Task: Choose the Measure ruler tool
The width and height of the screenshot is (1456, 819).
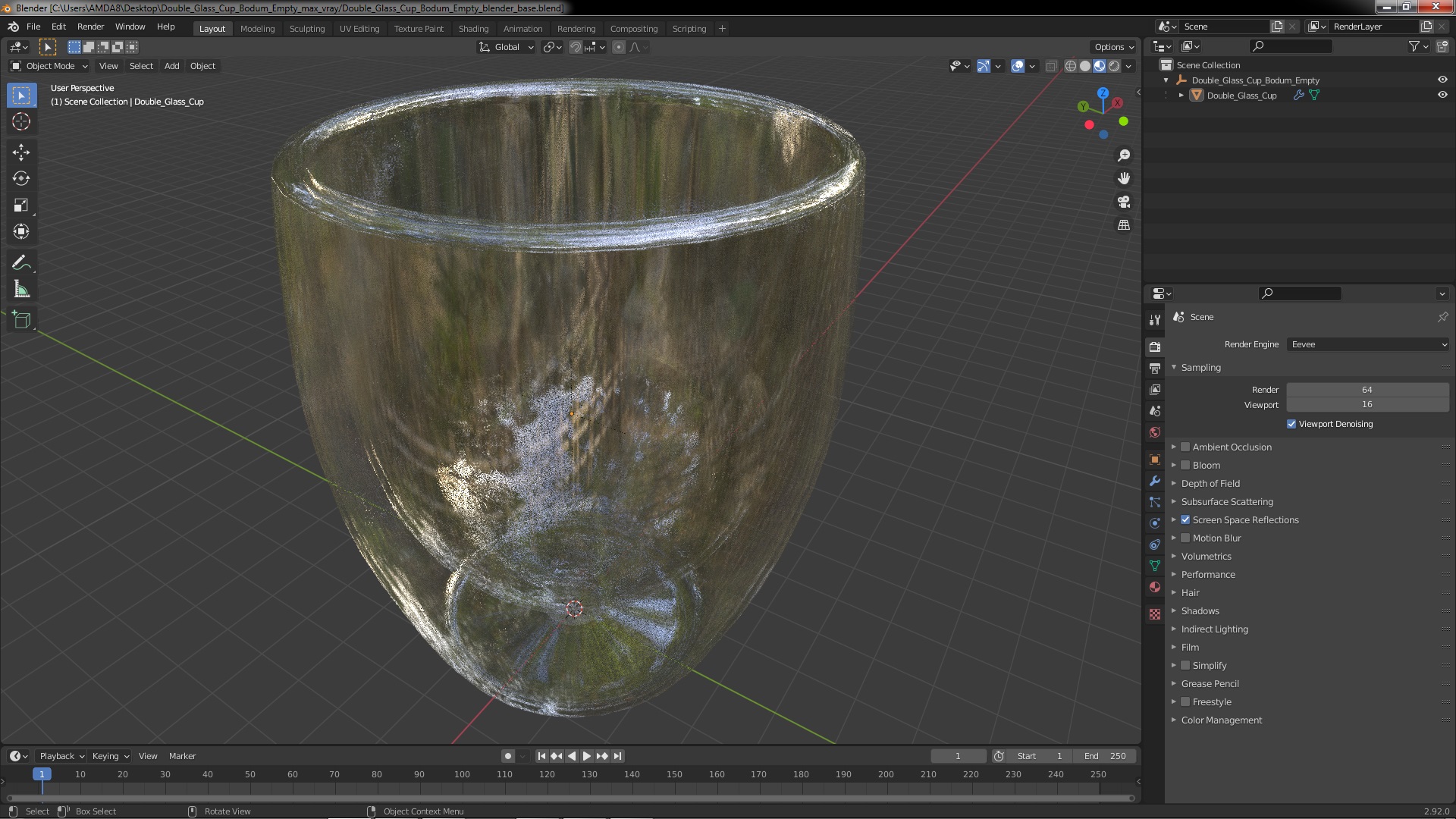Action: 21,290
